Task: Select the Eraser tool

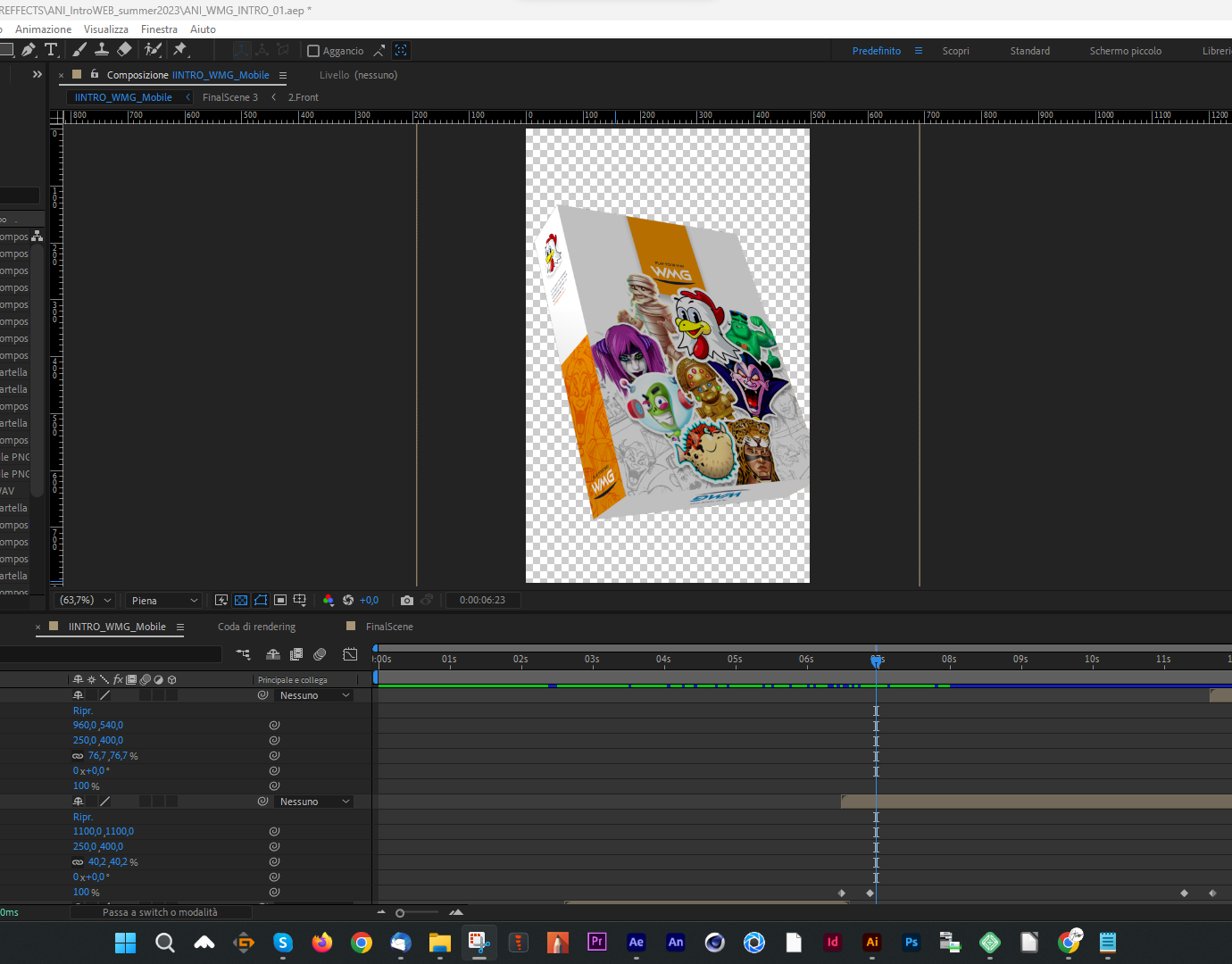Action: pyautogui.click(x=124, y=50)
